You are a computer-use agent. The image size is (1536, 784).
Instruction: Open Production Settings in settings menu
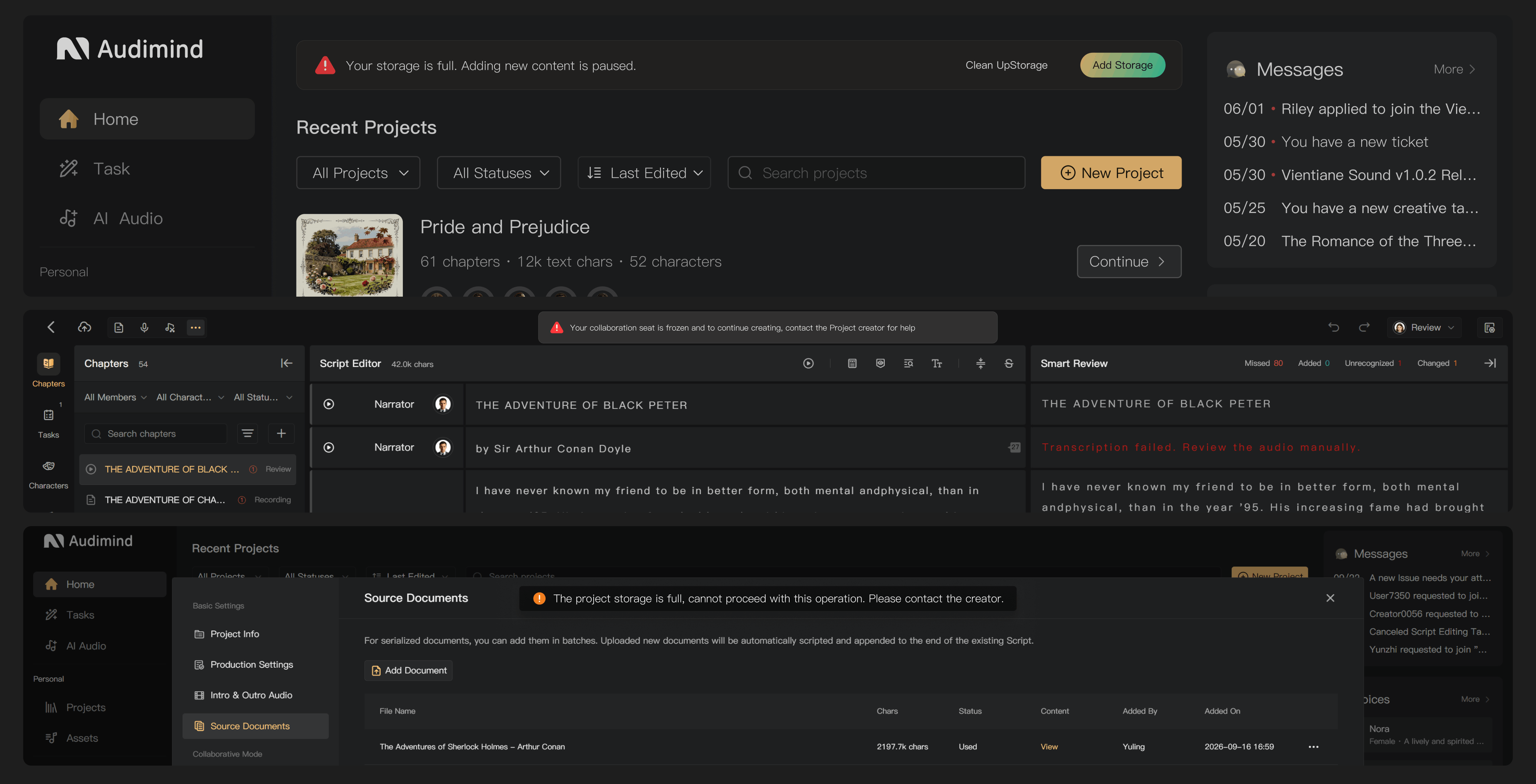coord(251,665)
